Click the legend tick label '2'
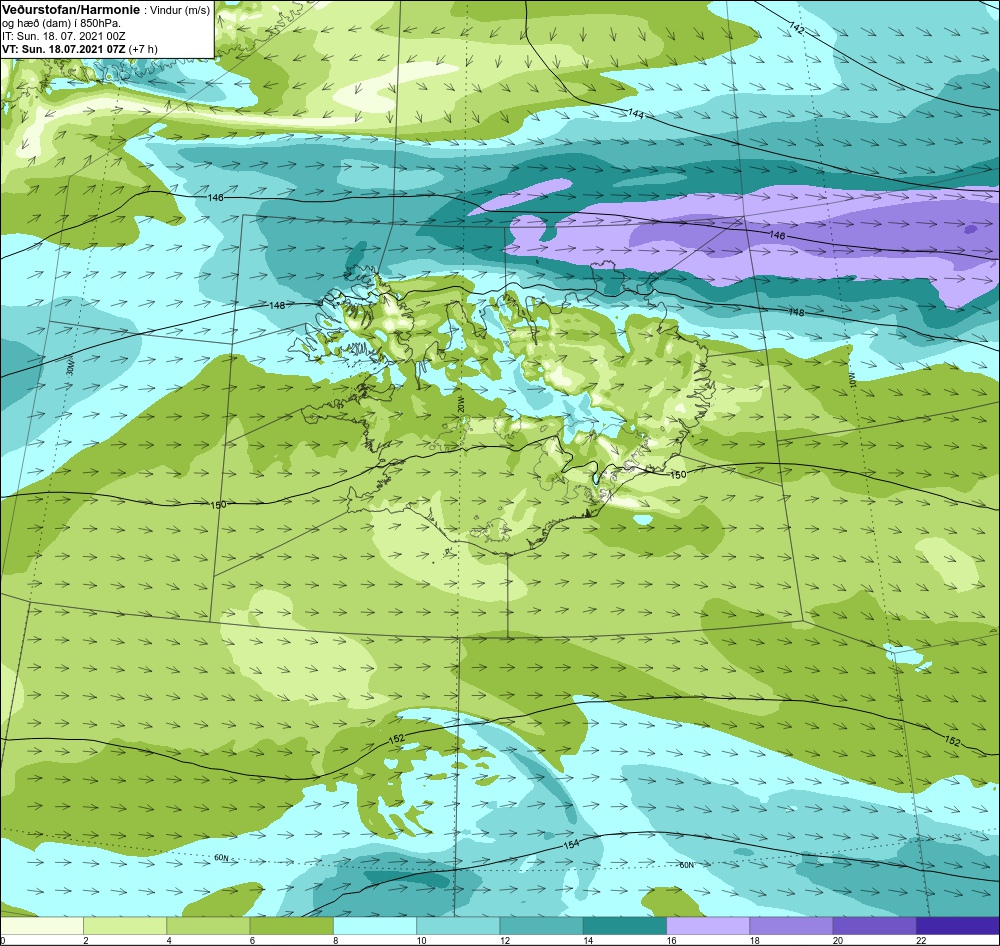 tap(85, 940)
